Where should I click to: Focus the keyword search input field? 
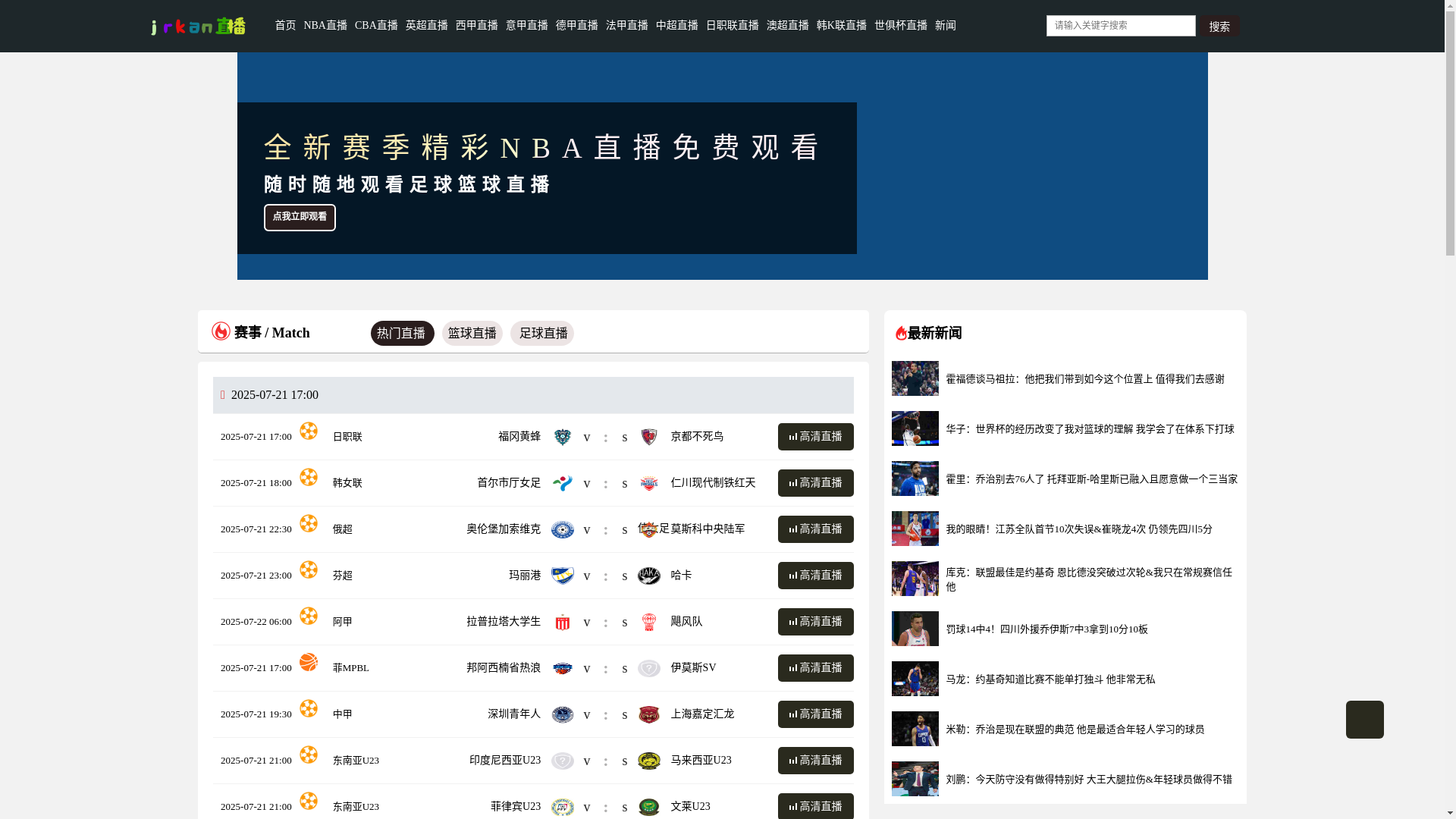[x=1121, y=26]
